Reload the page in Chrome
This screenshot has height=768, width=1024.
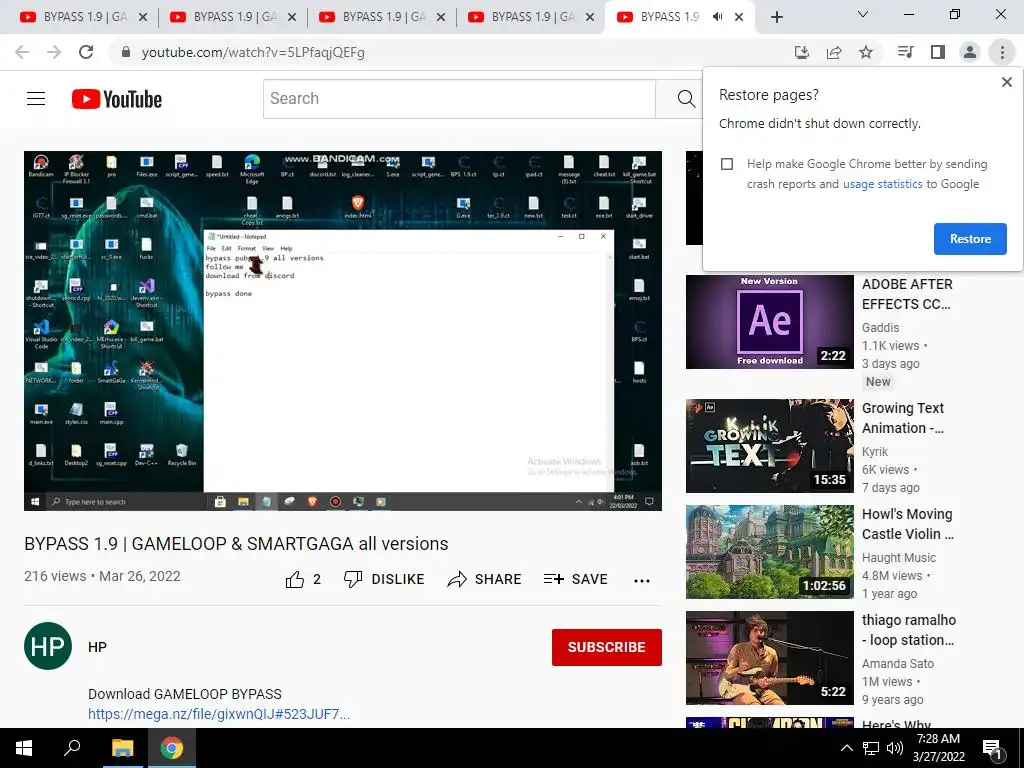(86, 52)
